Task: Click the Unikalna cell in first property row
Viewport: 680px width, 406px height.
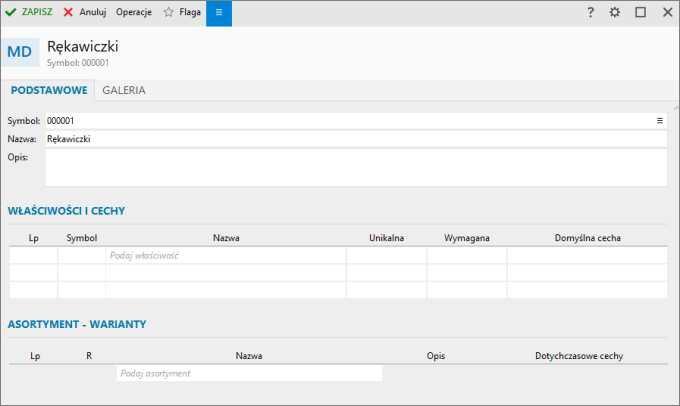Action: [x=386, y=256]
